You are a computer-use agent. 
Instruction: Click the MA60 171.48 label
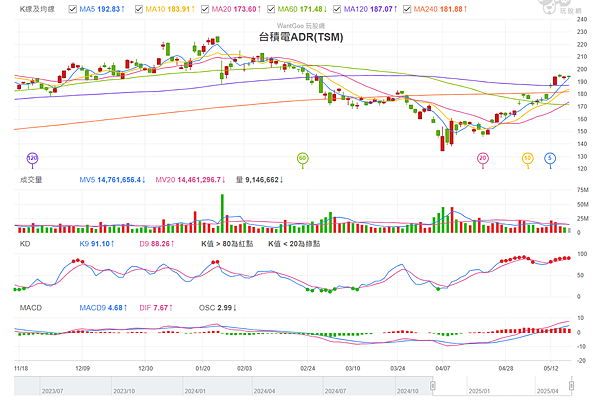pyautogui.click(x=302, y=9)
